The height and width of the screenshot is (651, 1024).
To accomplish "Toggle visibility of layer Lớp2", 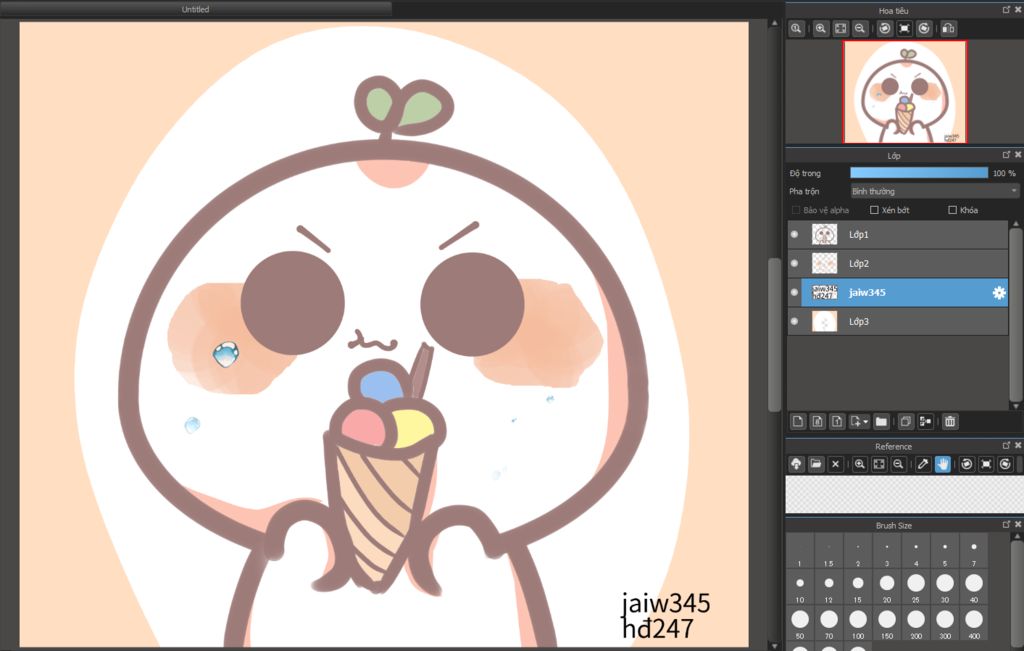I will pyautogui.click(x=795, y=264).
